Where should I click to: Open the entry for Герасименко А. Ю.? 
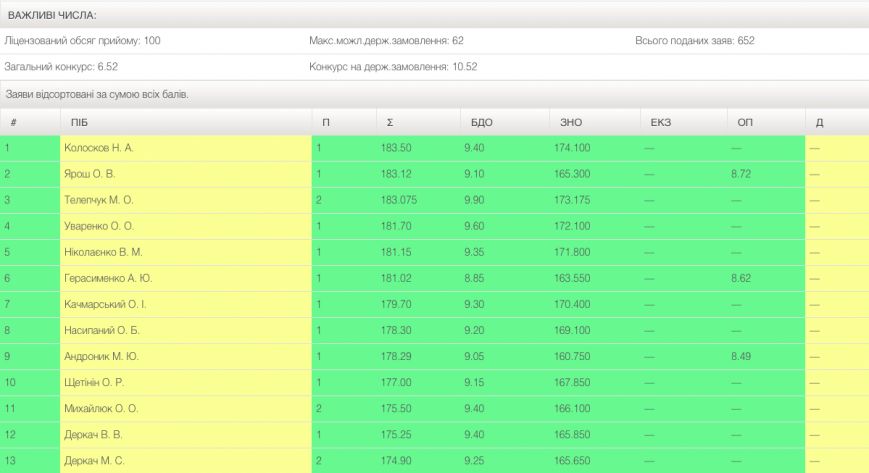click(x=107, y=278)
